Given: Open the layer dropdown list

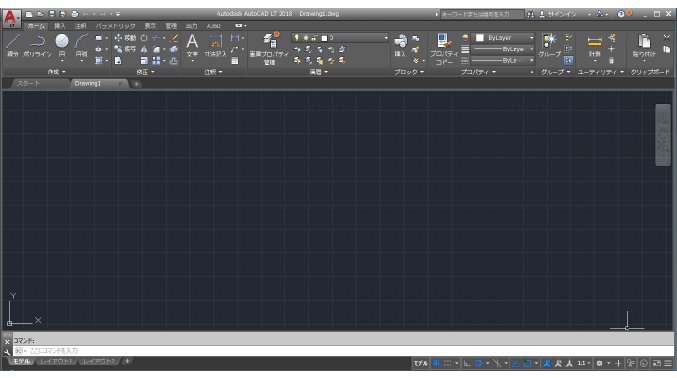Looking at the screenshot, I should [340, 38].
